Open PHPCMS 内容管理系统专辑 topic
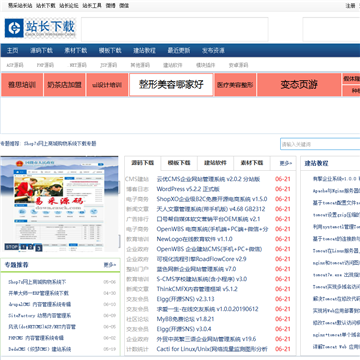Image resolution: width=360 pixels, height=360 pixels. pos(36,338)
